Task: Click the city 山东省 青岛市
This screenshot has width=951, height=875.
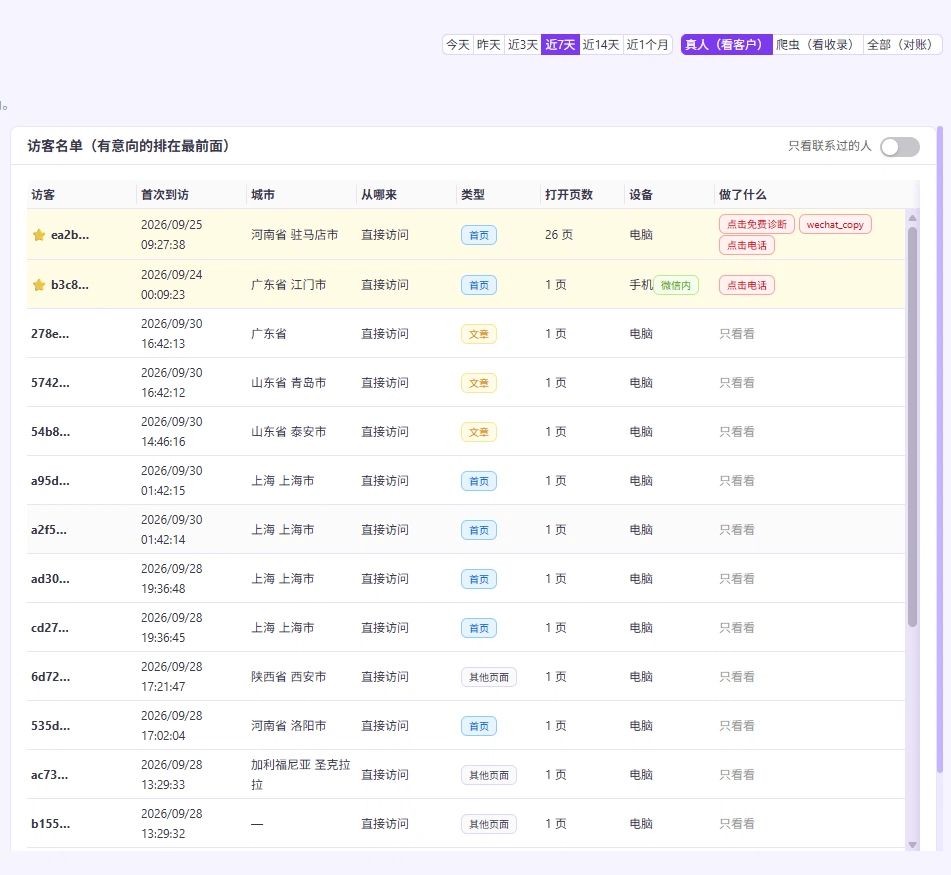Action: coord(289,383)
